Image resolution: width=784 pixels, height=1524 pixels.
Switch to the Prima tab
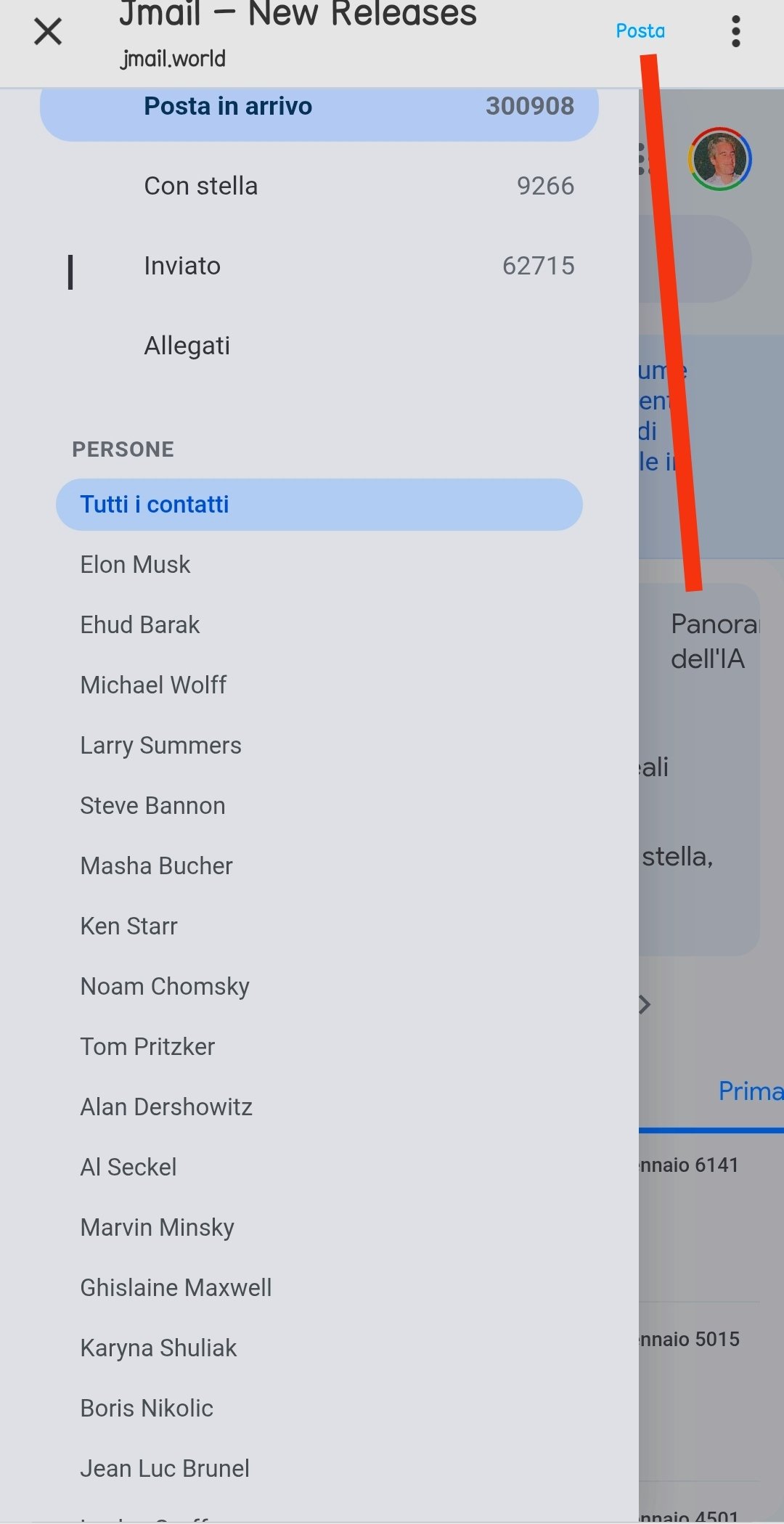tap(749, 1091)
